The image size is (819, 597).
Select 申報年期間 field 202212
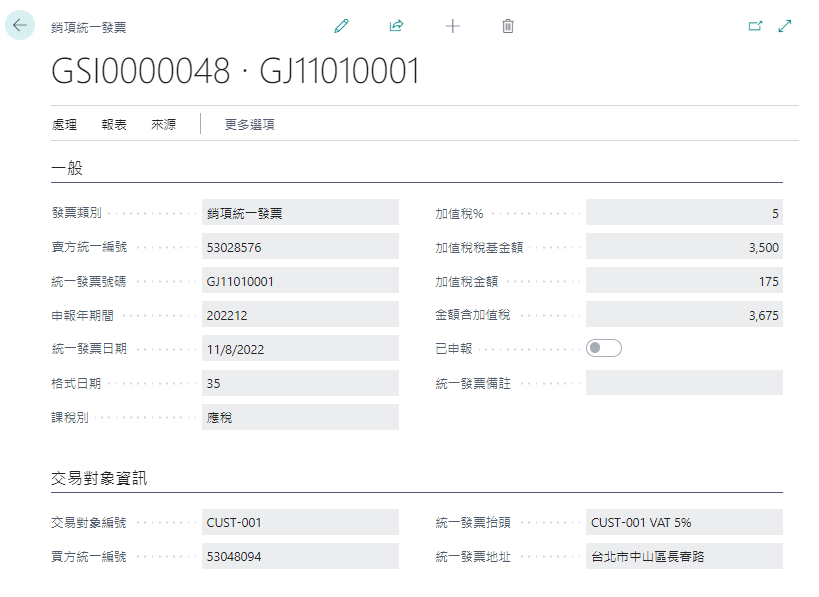click(300, 314)
